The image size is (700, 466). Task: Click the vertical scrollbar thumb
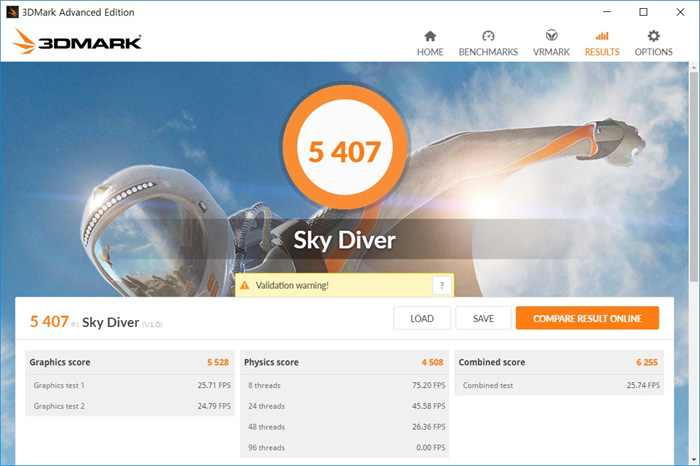coord(693,176)
